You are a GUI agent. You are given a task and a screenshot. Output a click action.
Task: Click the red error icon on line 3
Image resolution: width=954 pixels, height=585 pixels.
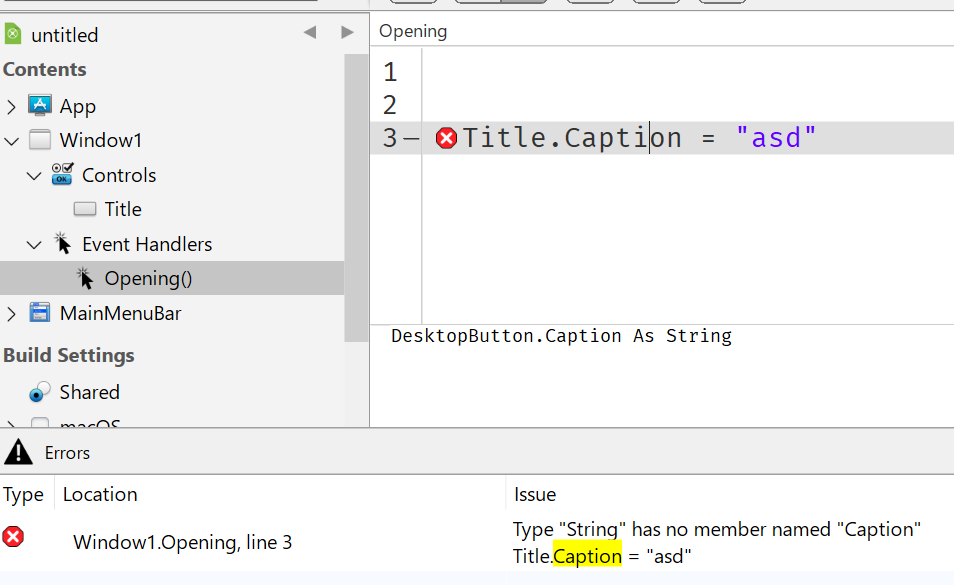[x=447, y=138]
